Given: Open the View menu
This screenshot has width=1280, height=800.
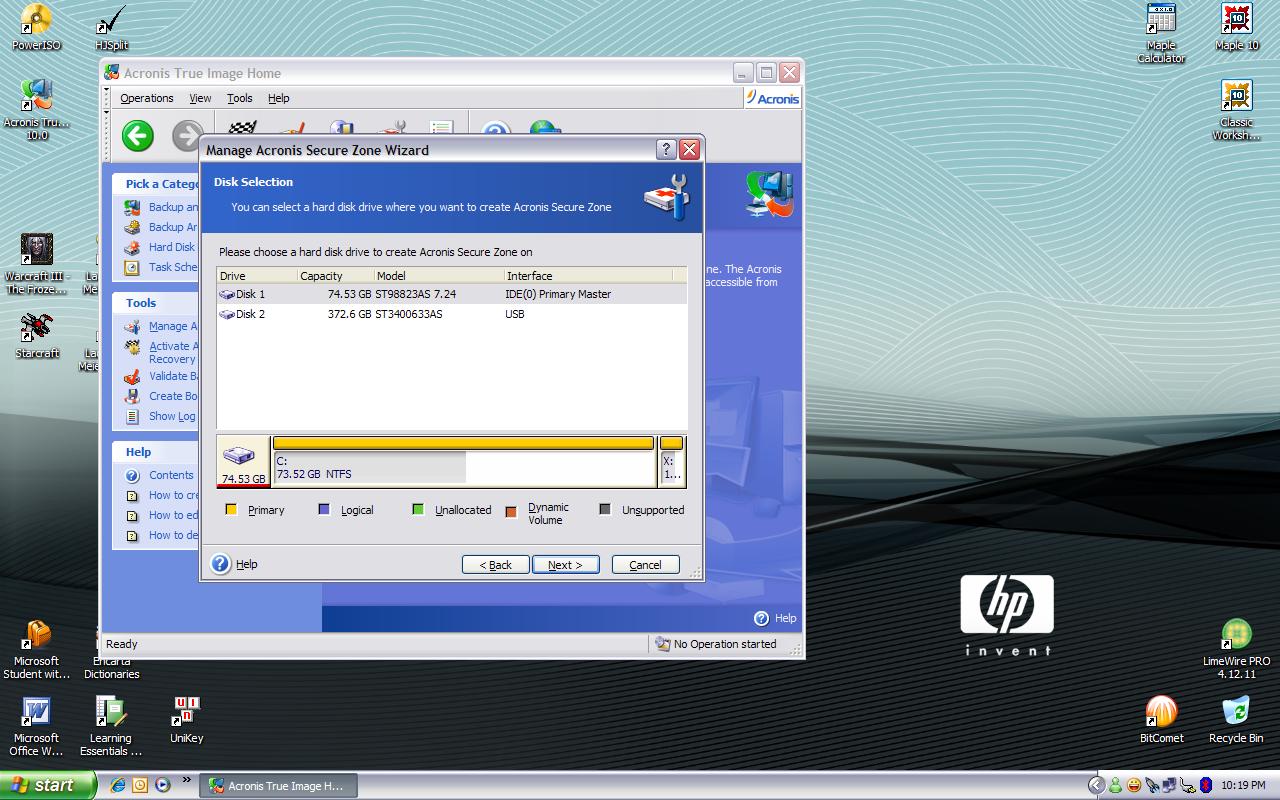Looking at the screenshot, I should pyautogui.click(x=200, y=98).
